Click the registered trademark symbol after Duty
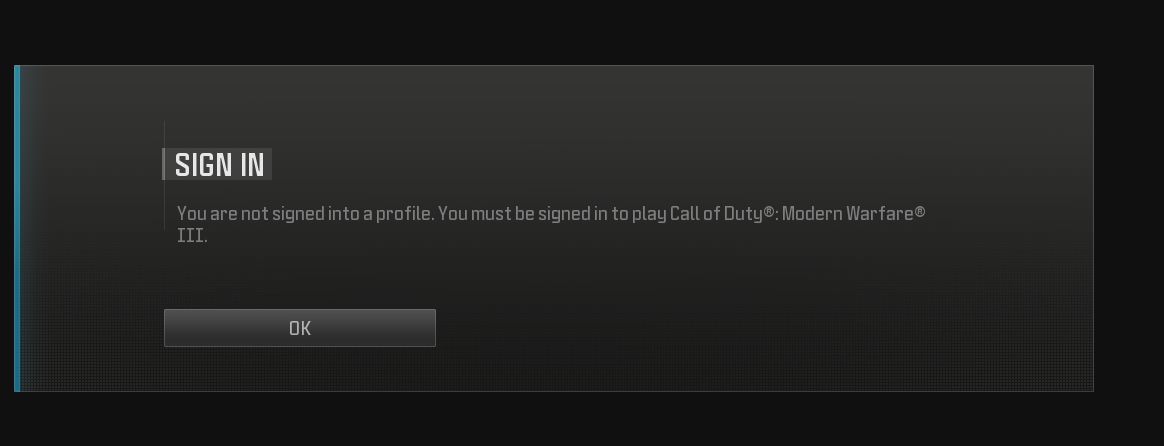 (769, 211)
